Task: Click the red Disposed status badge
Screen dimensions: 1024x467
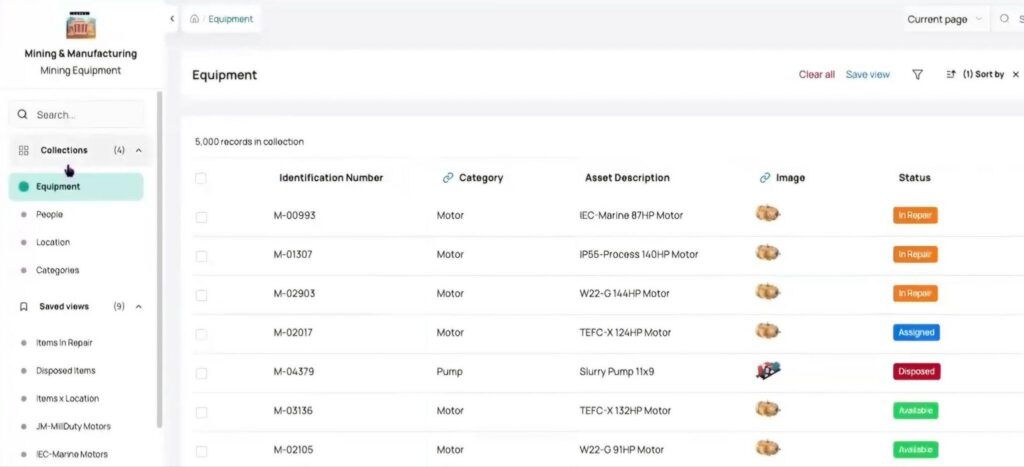Action: 916,372
